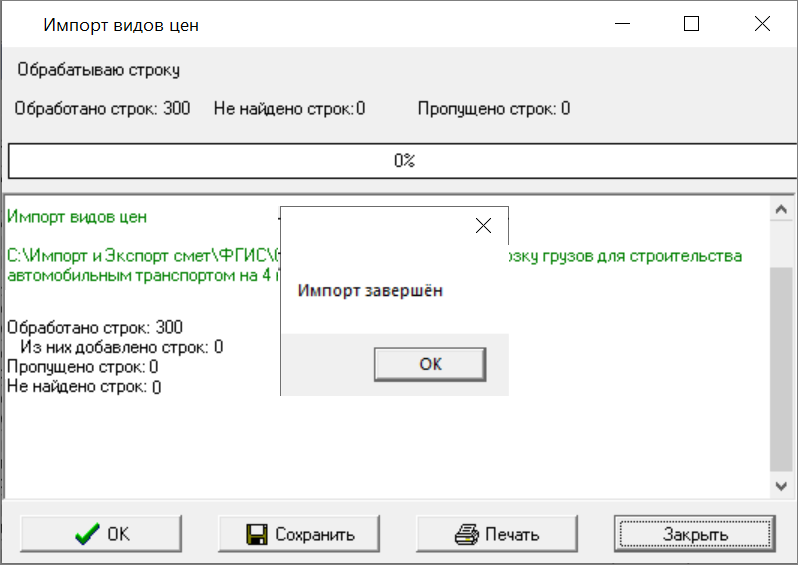Click the 'Импорт завершён' message text
Viewport: 798px width, 565px height.
tap(370, 291)
